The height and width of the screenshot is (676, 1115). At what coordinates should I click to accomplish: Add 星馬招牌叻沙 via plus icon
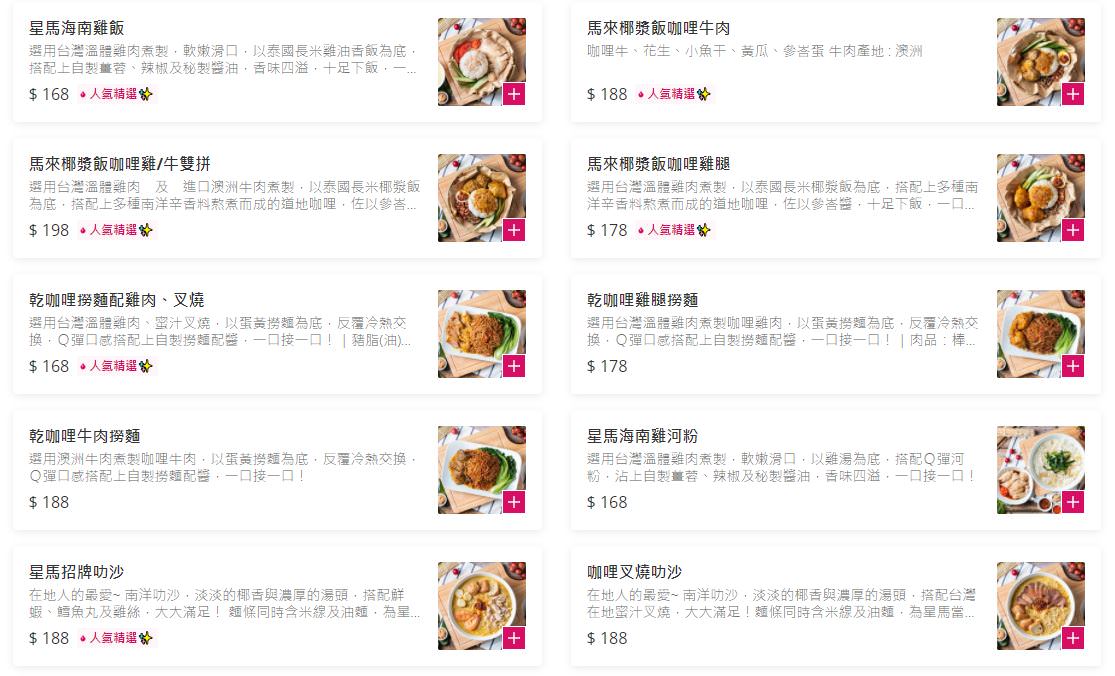[x=513, y=638]
